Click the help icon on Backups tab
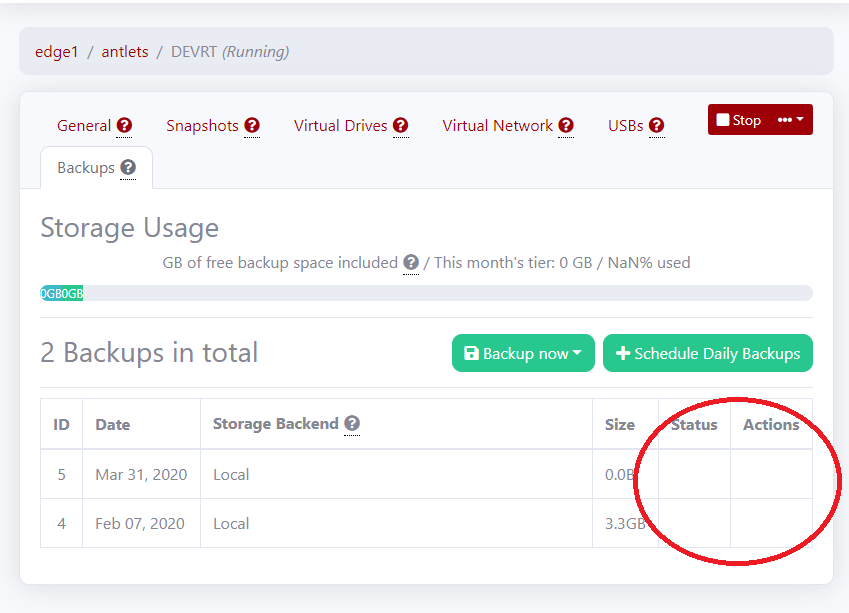The width and height of the screenshot is (849, 613). click(x=128, y=168)
